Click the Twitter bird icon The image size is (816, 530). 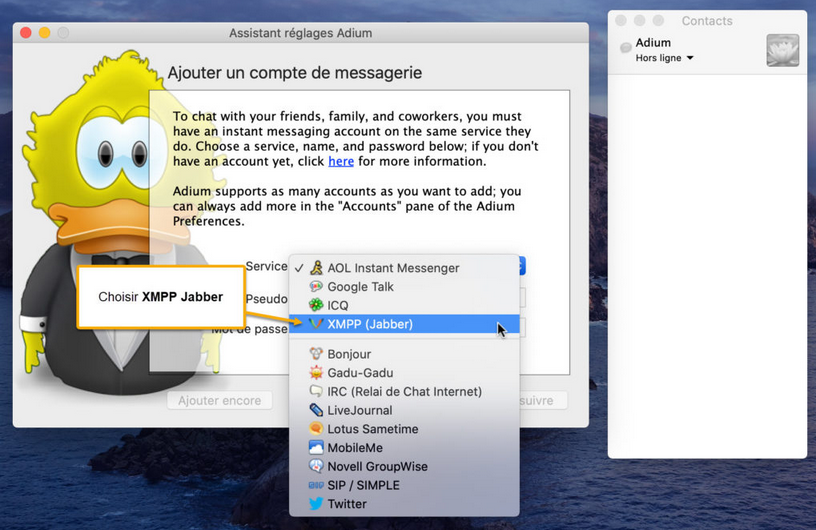tap(316, 503)
